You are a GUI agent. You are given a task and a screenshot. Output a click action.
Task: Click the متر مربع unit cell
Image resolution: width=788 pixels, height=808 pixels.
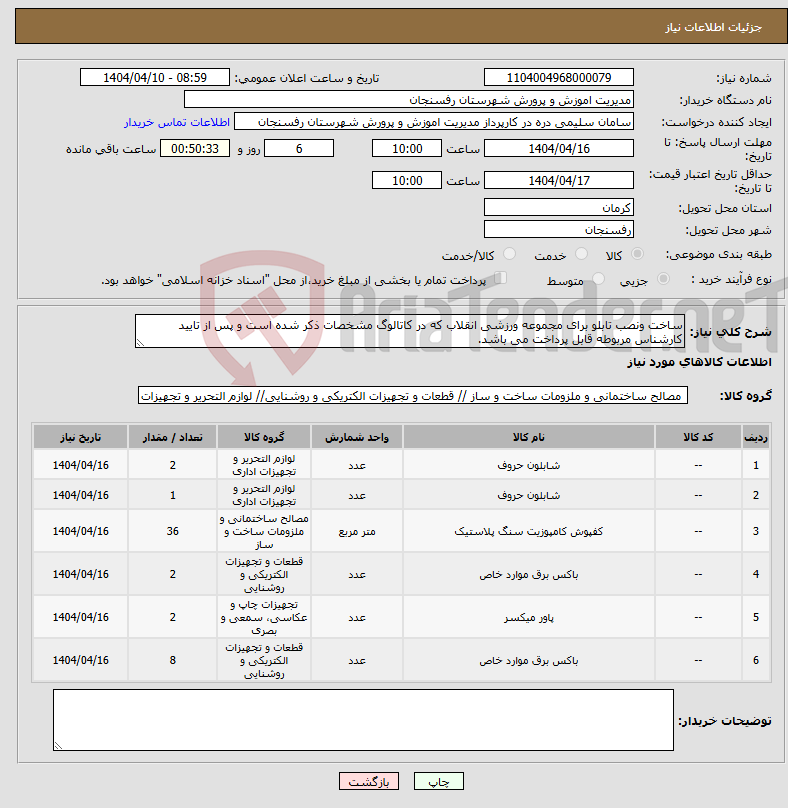[357, 531]
